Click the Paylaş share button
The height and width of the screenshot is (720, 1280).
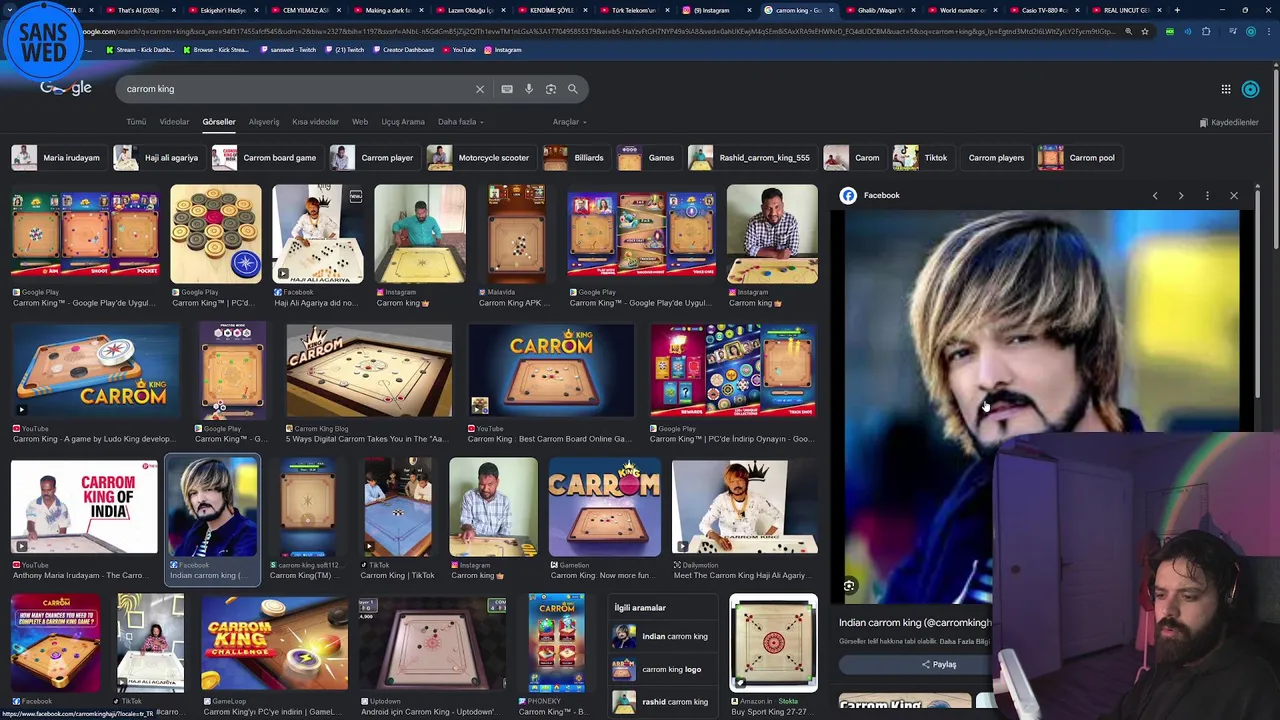pyautogui.click(x=939, y=664)
